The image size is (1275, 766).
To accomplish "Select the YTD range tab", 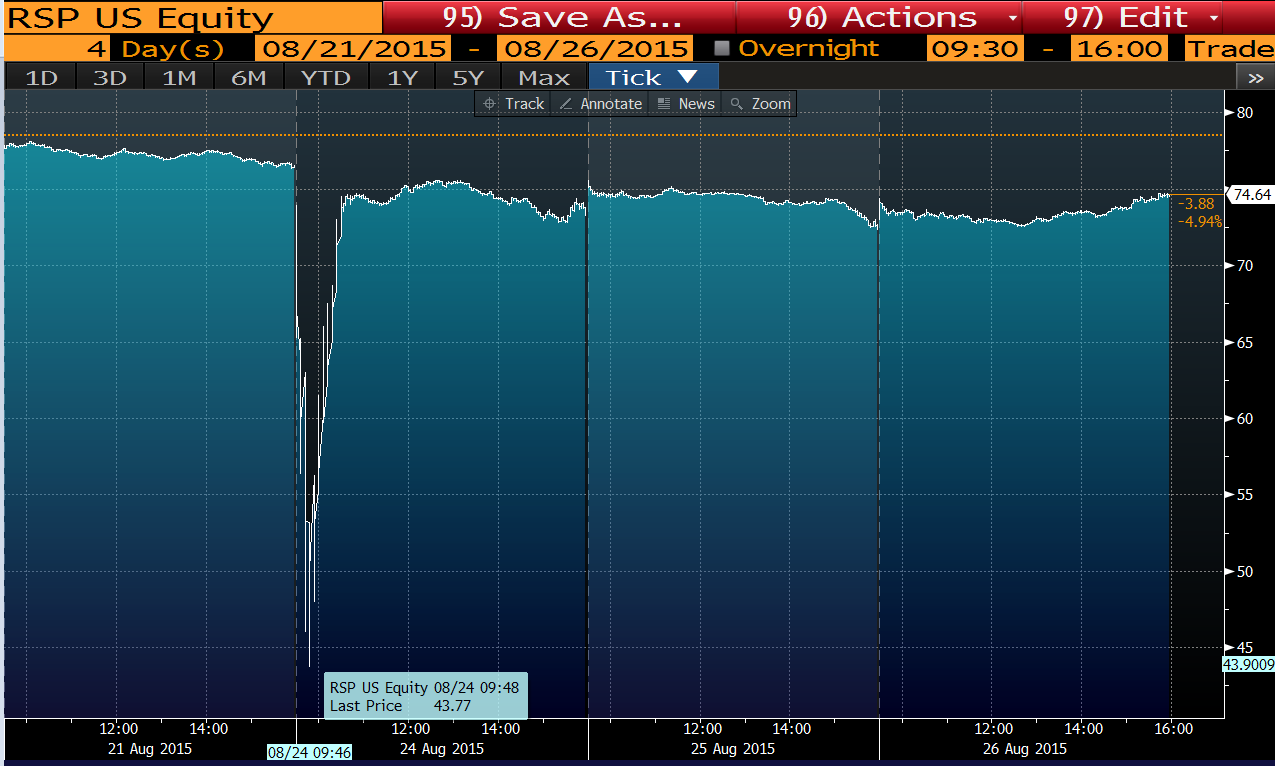I will tap(324, 77).
